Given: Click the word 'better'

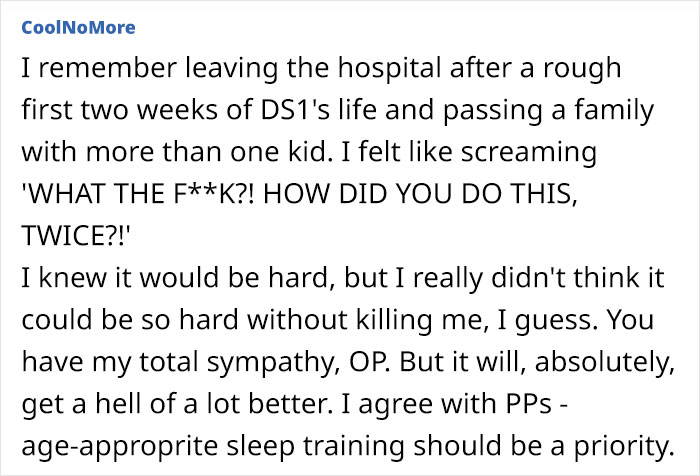Looking at the screenshot, I should [290, 404].
